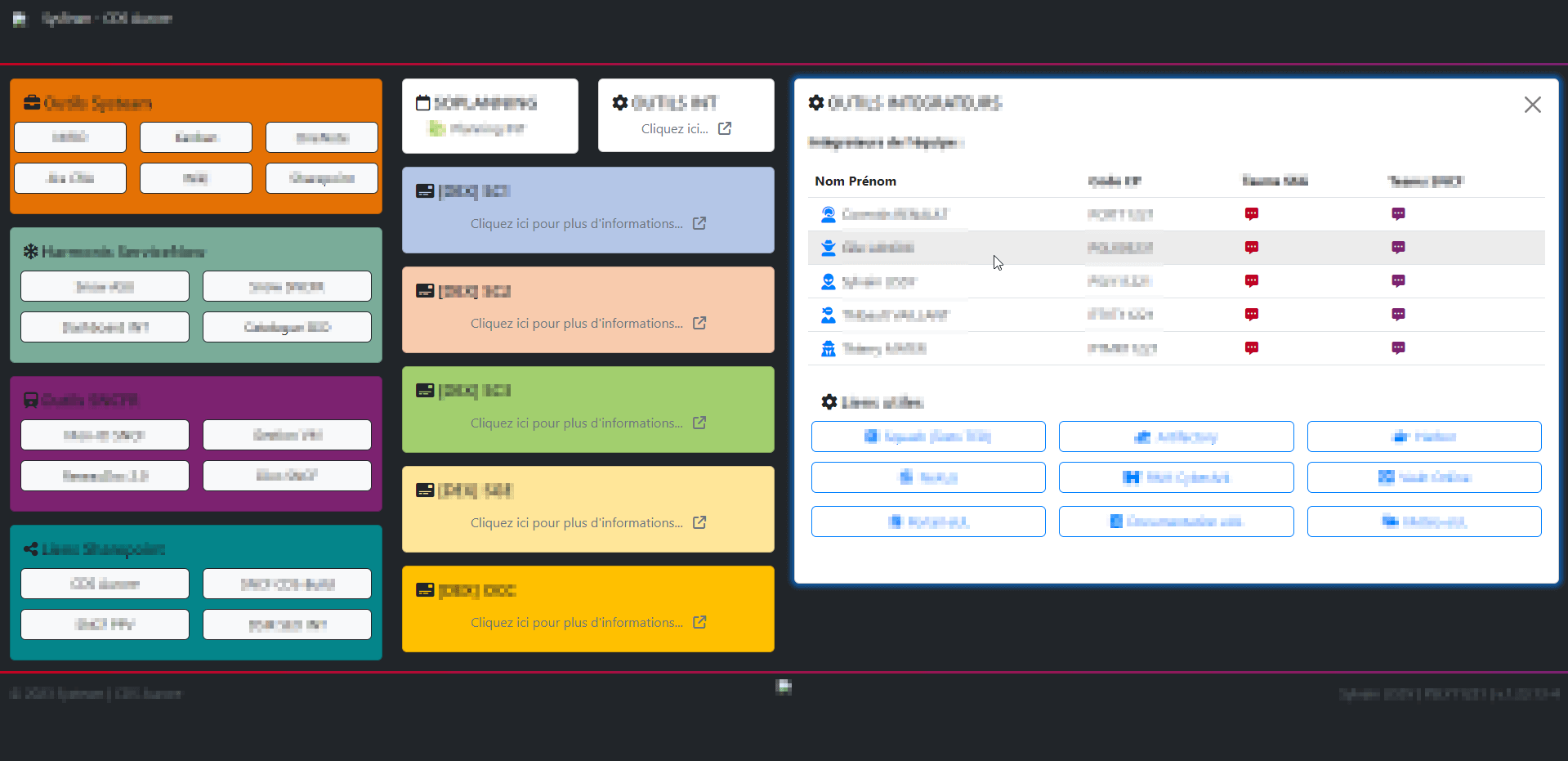Click the external-link icon in the bright yellow card

coord(699,622)
